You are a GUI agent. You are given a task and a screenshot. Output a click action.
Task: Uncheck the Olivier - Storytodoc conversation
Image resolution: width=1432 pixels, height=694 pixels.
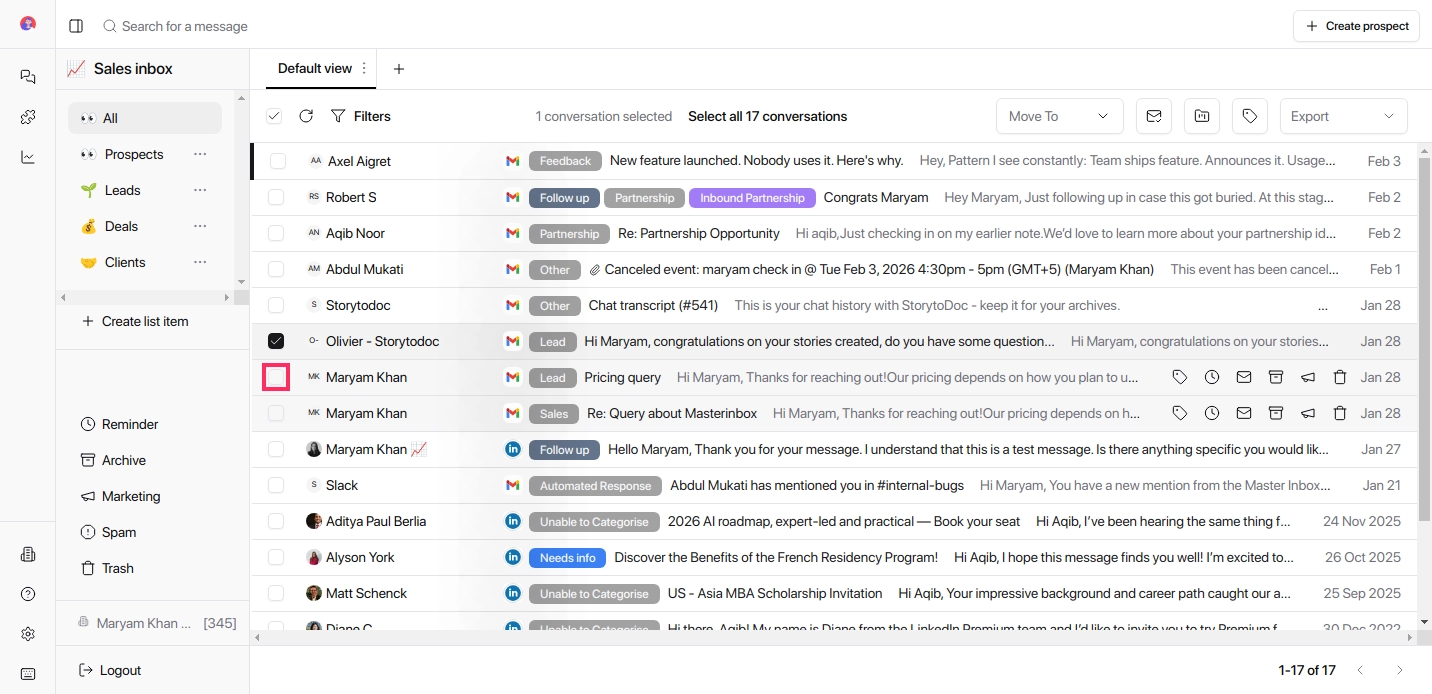coord(276,341)
